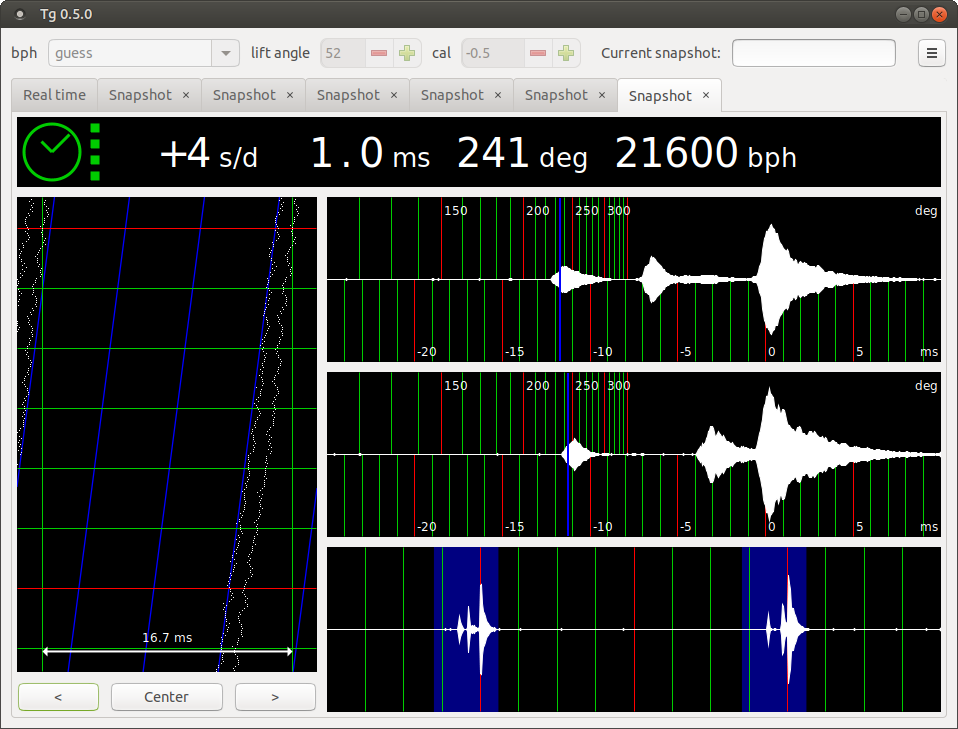Click the '1.0 ms' beat error readout
958x729 pixels.
(x=370, y=153)
